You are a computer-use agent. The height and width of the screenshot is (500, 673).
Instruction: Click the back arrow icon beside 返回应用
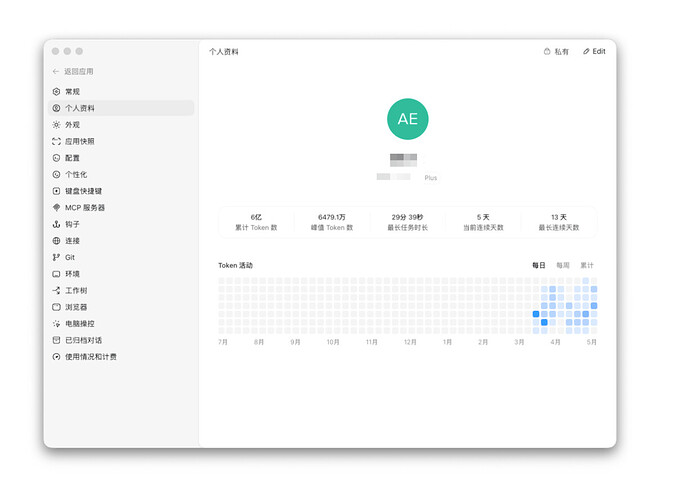pyautogui.click(x=55, y=71)
